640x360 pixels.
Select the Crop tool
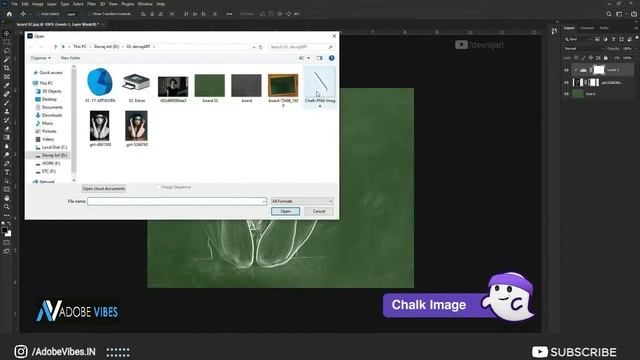click(7, 68)
